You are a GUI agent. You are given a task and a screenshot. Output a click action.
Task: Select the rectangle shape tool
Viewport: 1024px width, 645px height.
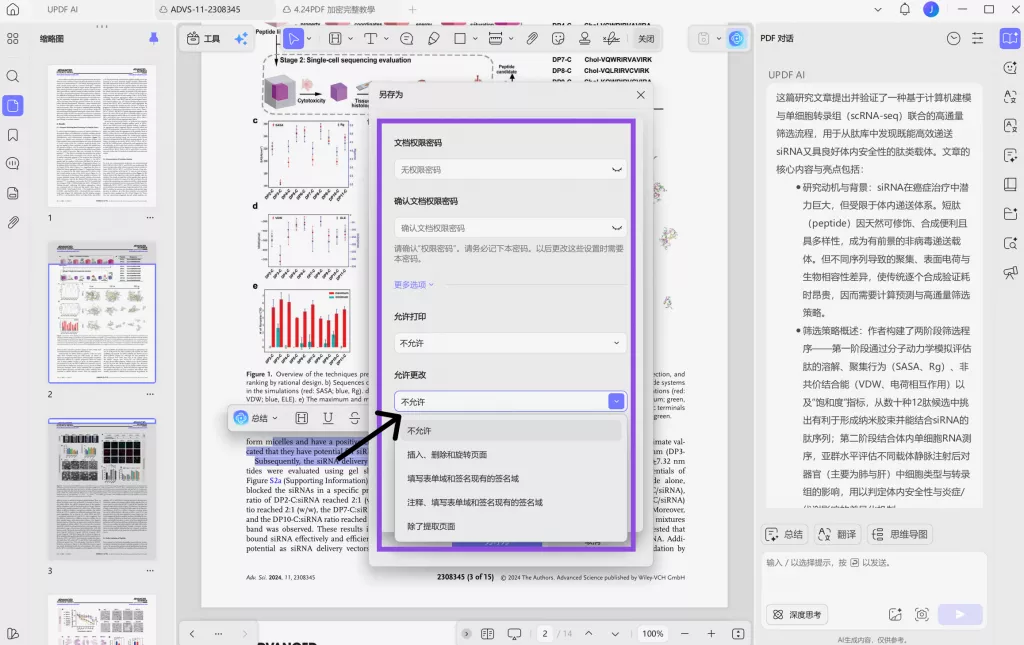(x=460, y=39)
